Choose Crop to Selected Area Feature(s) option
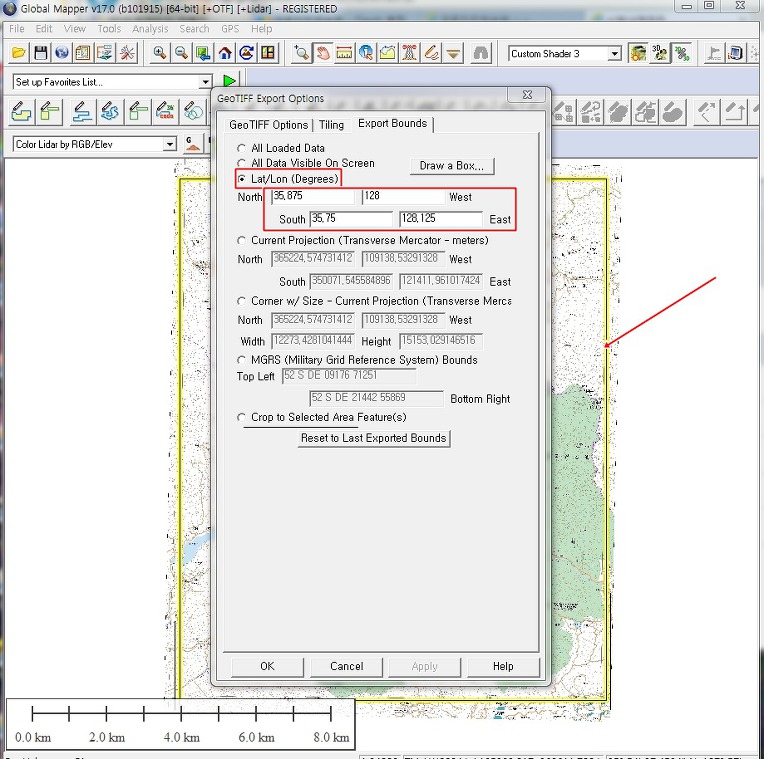This screenshot has height=759, width=764. [x=242, y=417]
